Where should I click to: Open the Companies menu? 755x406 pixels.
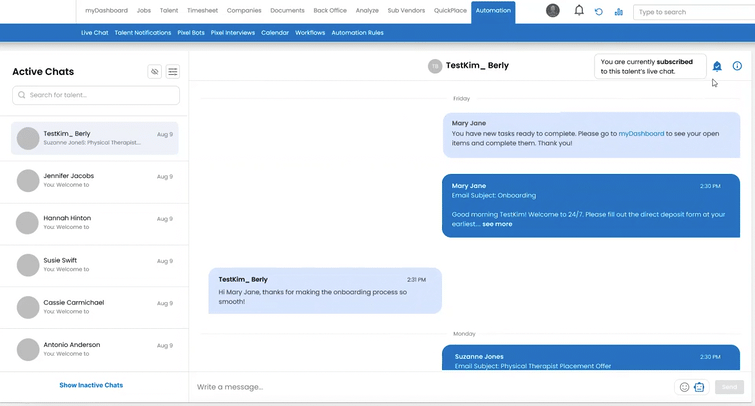point(244,11)
